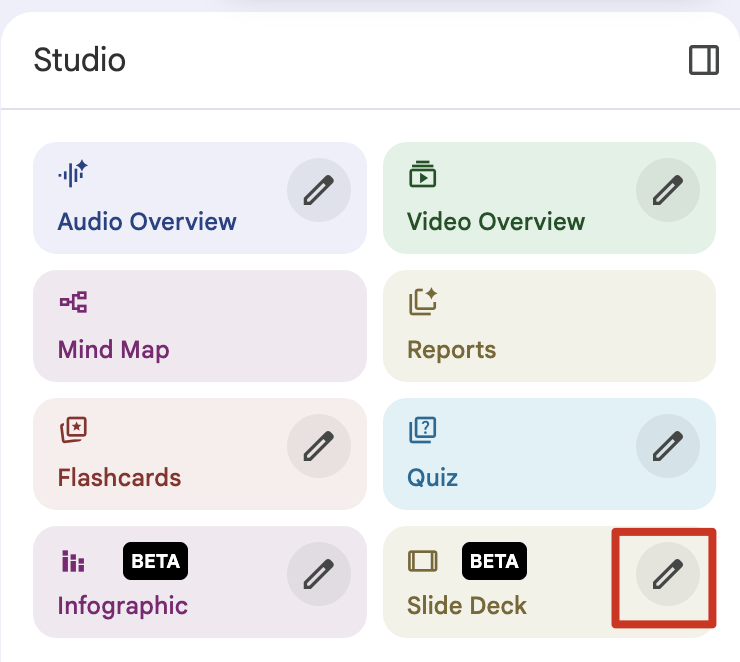Screen dimensions: 740x662
Task: Edit Video Overview settings pencil
Action: click(667, 189)
